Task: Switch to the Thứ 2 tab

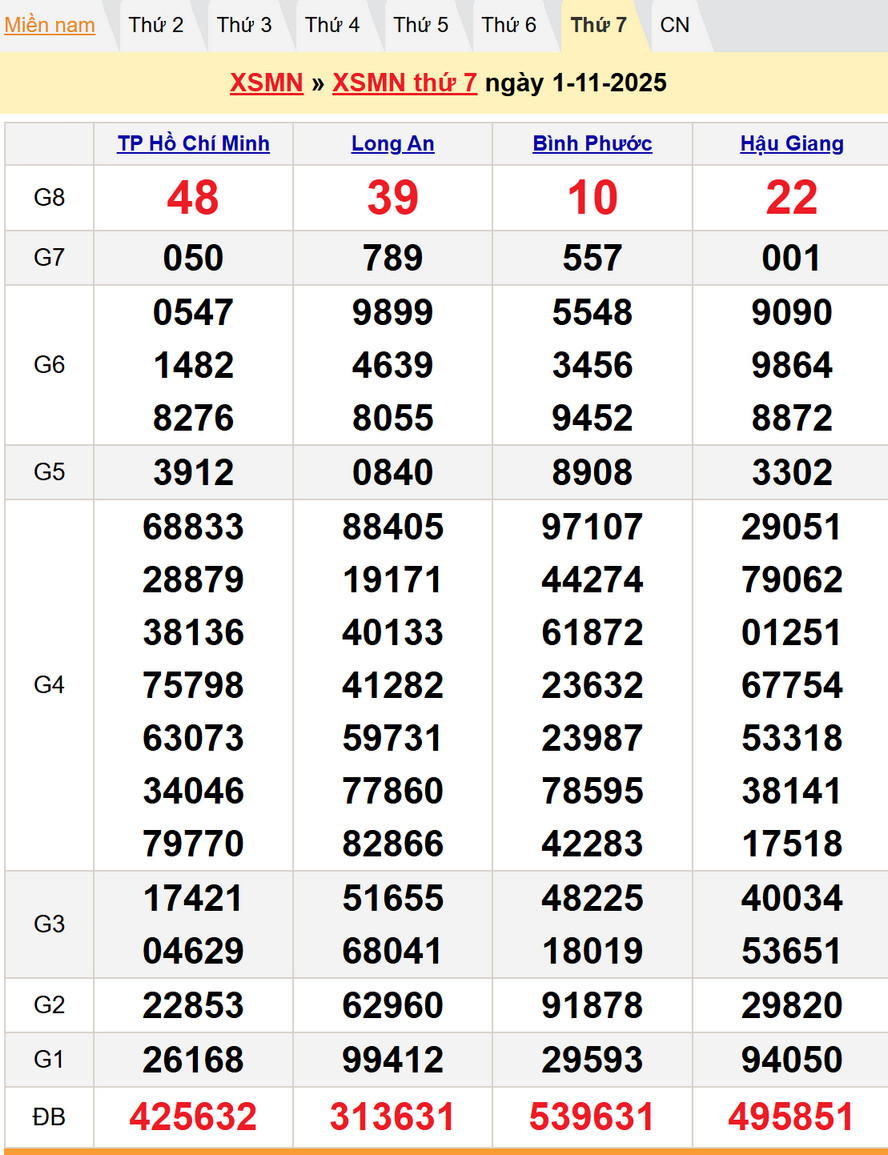Action: click(156, 25)
